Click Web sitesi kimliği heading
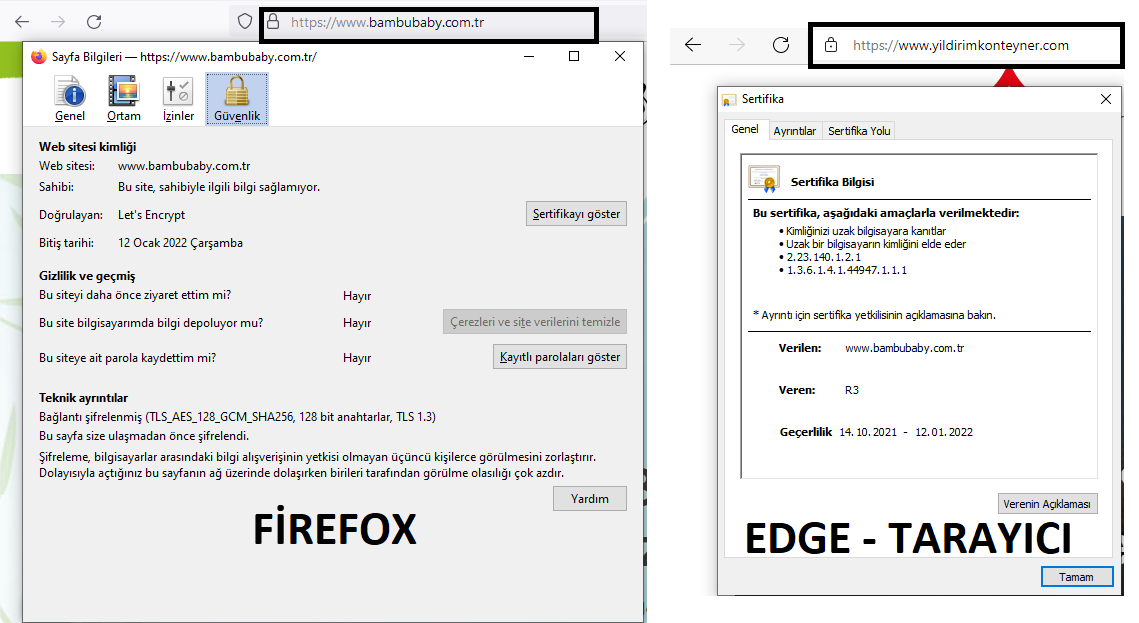 coord(87,147)
